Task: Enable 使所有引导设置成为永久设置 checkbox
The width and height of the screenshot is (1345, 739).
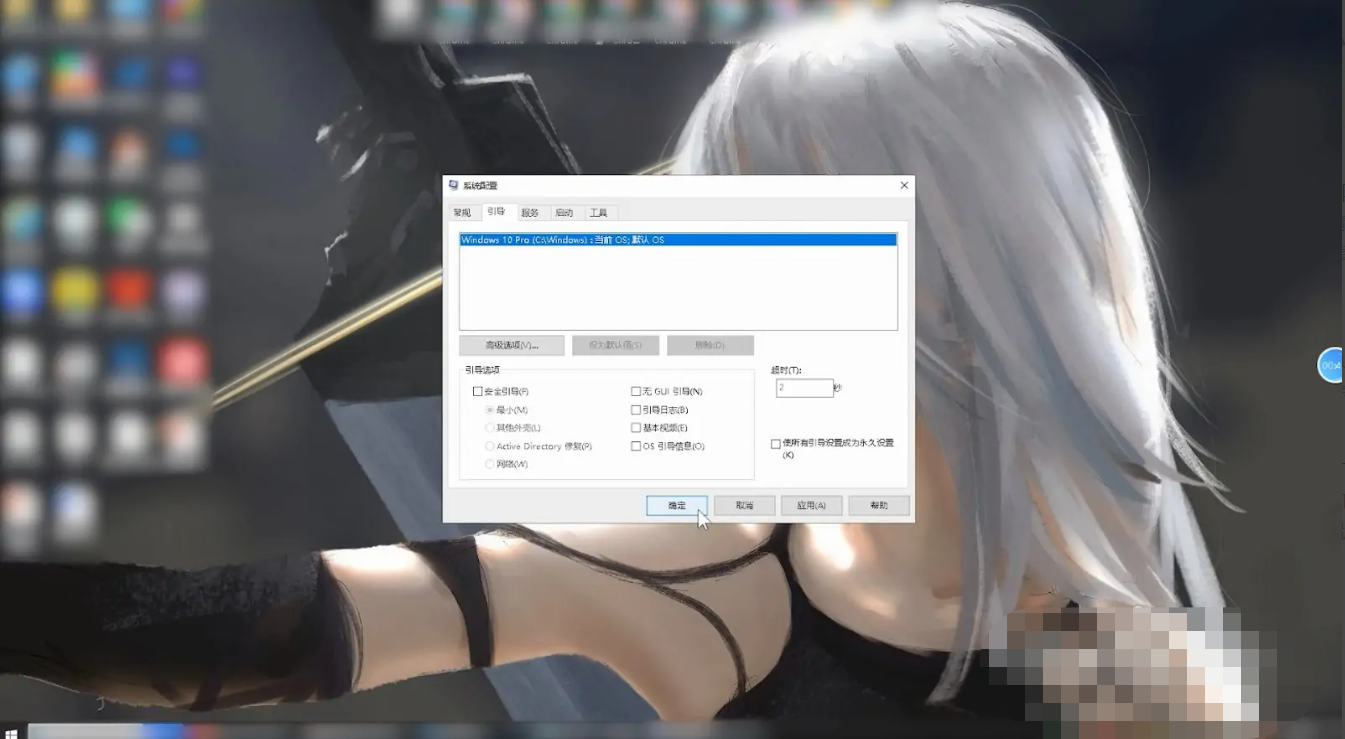Action: point(775,444)
